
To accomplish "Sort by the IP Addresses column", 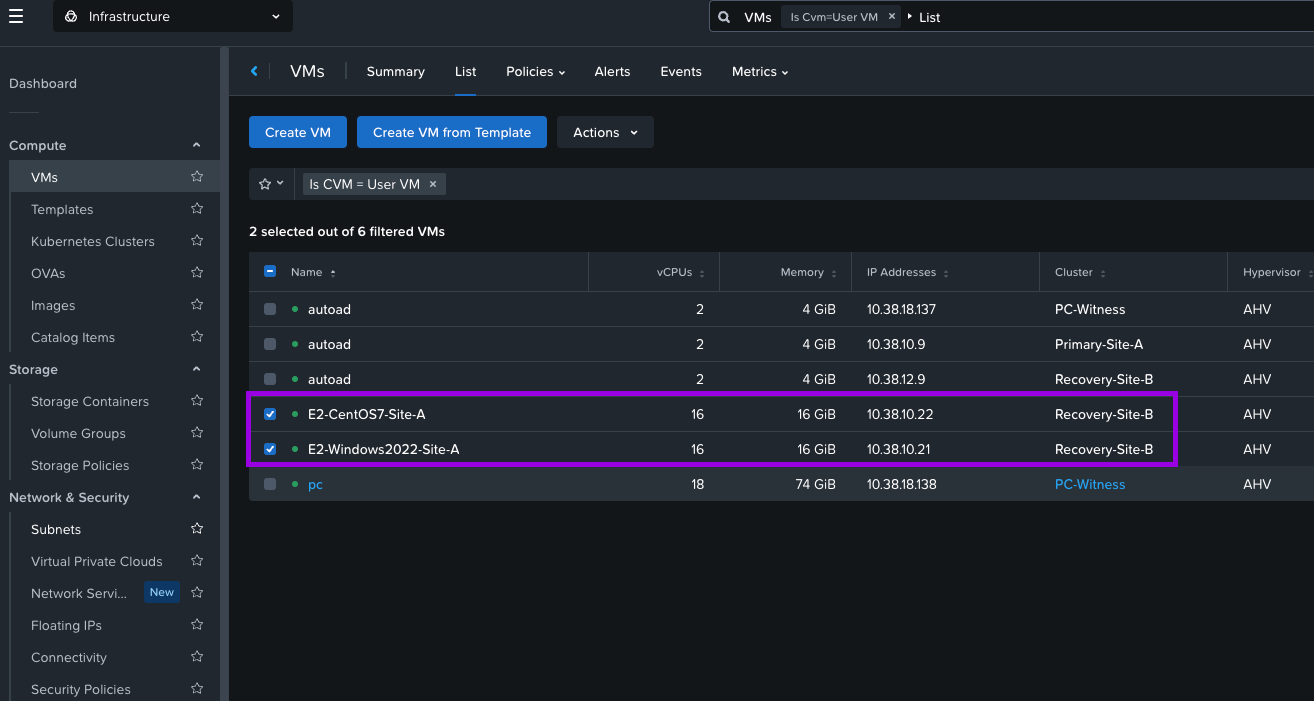I will coord(908,272).
